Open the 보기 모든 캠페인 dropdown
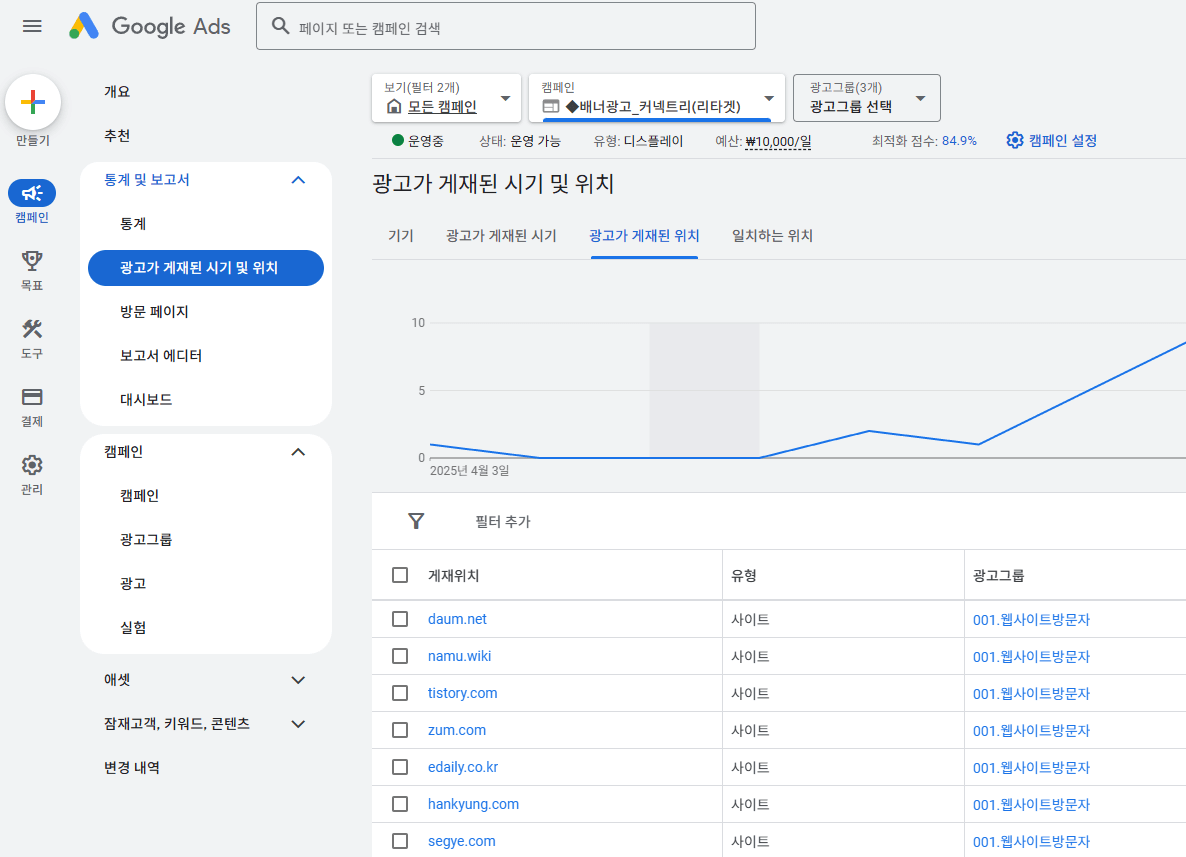 (x=446, y=98)
